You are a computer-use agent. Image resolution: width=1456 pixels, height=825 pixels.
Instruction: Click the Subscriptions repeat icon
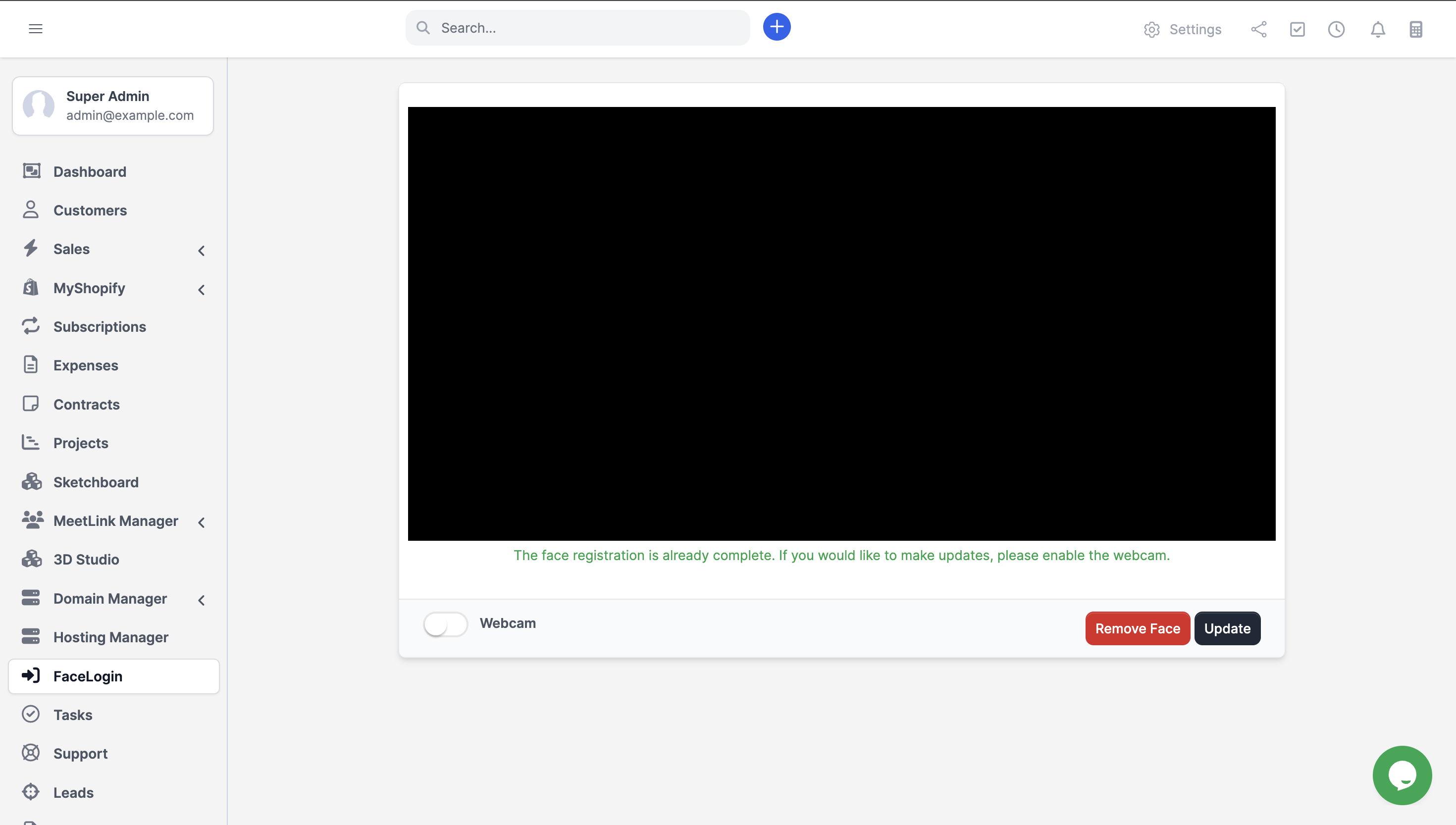(x=31, y=325)
